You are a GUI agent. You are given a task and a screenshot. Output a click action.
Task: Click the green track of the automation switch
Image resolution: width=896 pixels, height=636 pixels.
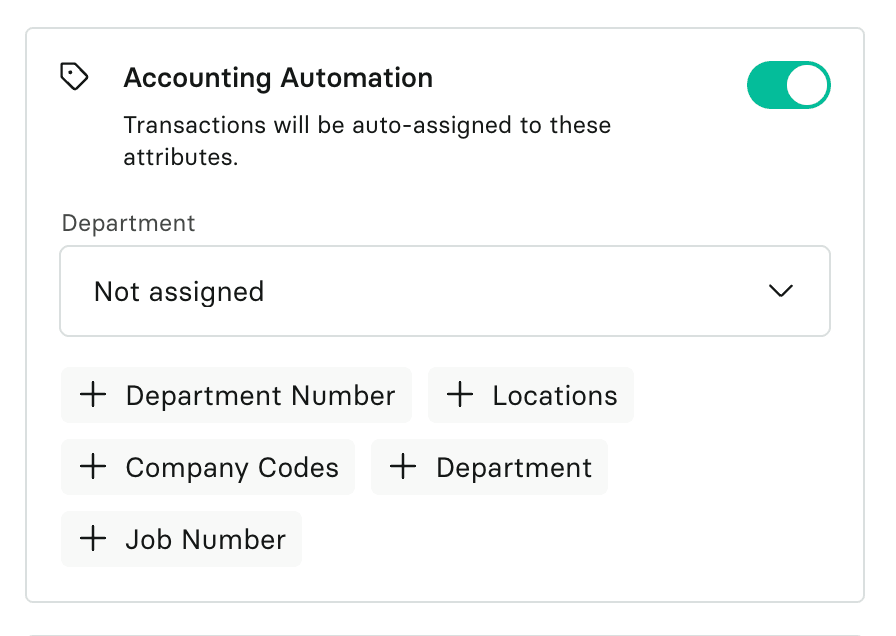click(x=766, y=86)
